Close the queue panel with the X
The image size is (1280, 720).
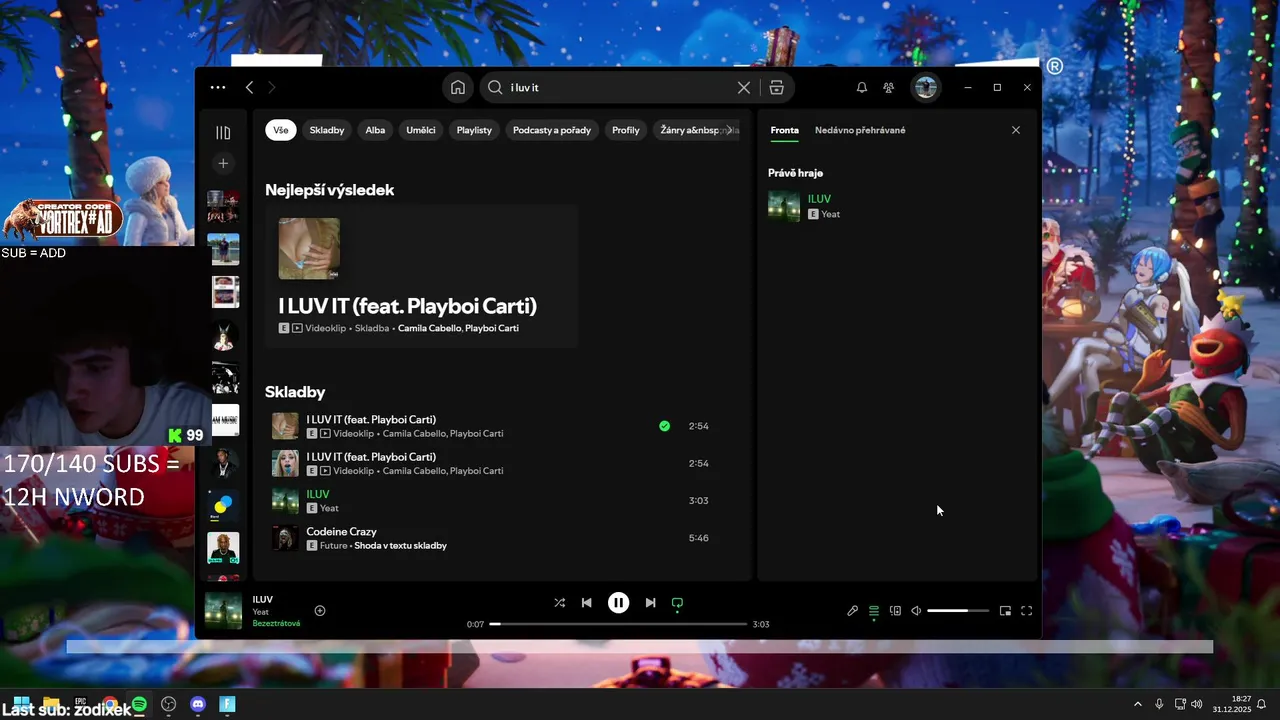[x=1016, y=130]
